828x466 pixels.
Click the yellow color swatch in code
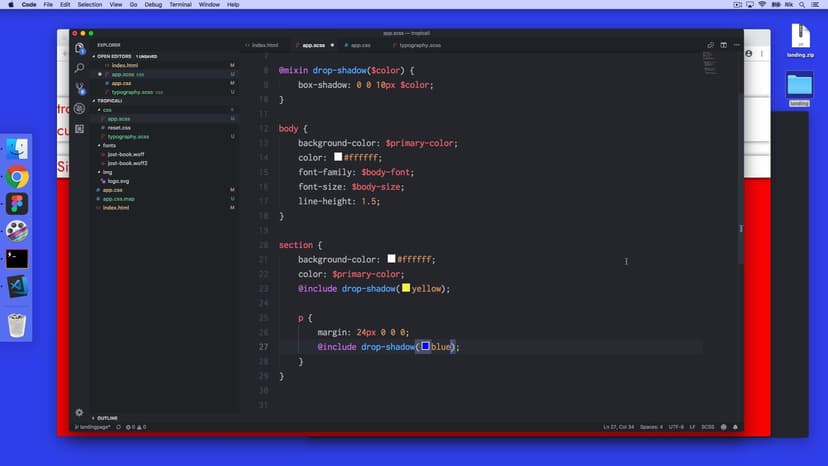pos(406,288)
